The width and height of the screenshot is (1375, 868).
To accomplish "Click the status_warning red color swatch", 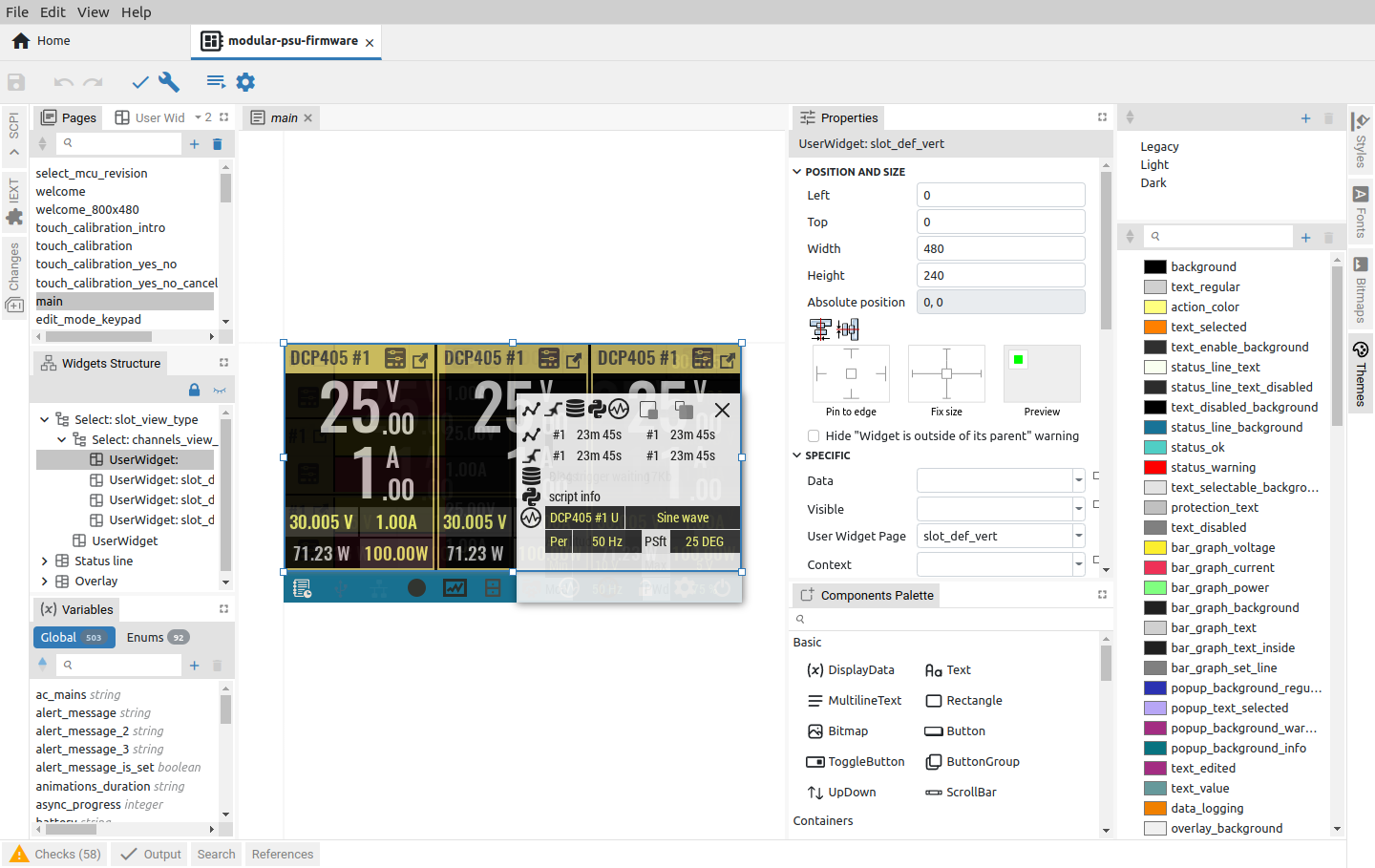I will 1155,468.
